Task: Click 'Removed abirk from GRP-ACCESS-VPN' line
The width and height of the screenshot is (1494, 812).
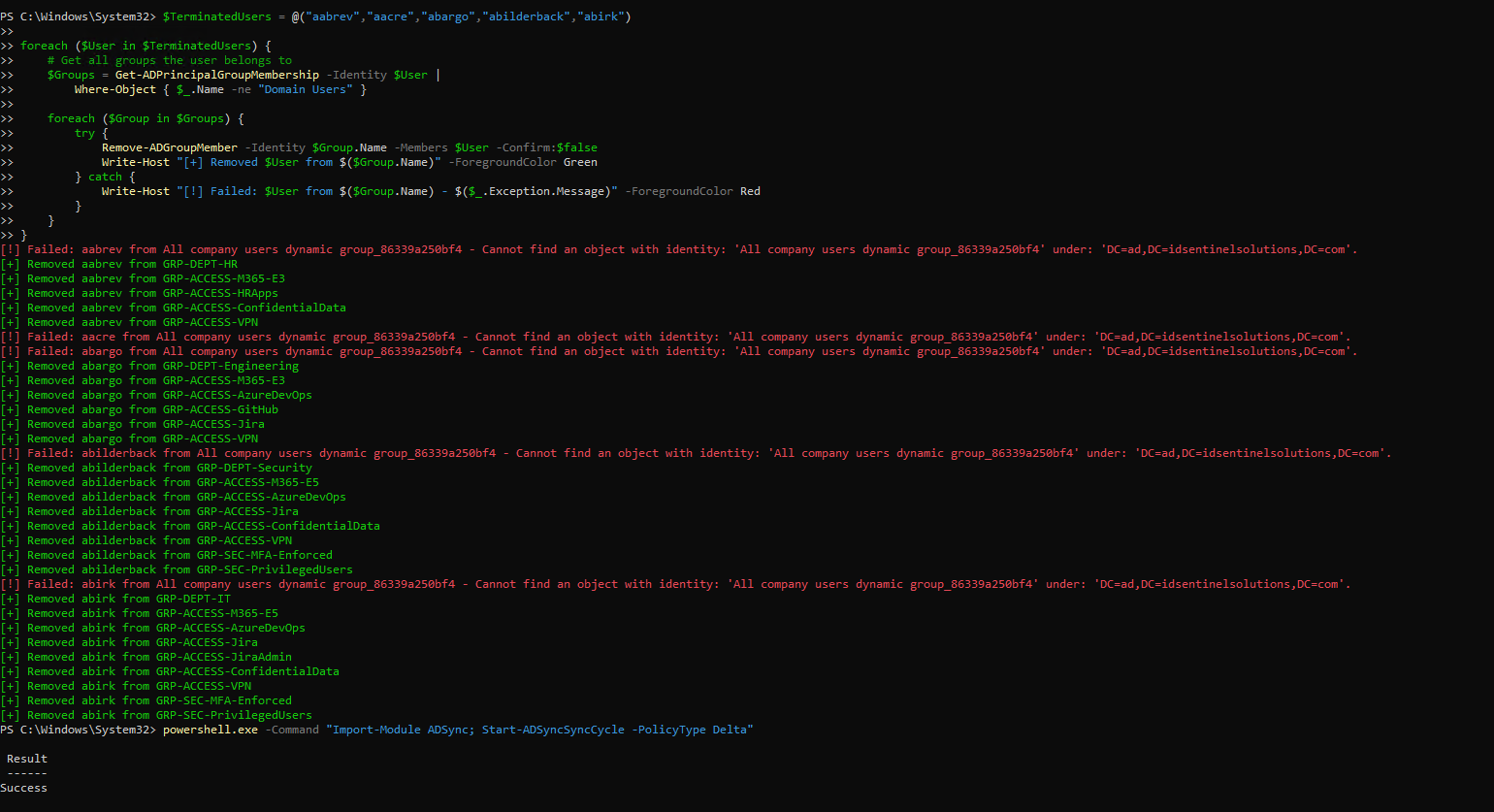Action: (125, 686)
